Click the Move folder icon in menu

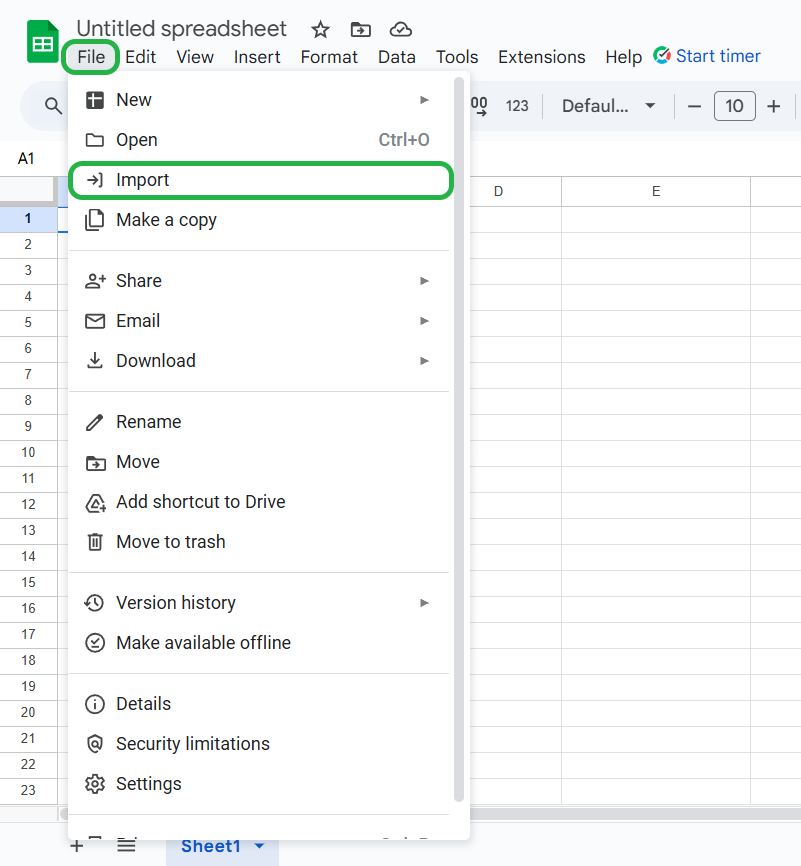[95, 462]
